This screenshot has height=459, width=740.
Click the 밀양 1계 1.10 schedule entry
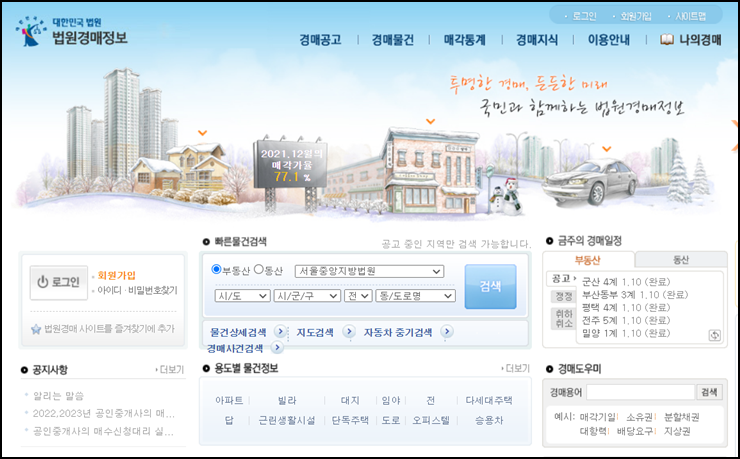click(626, 333)
